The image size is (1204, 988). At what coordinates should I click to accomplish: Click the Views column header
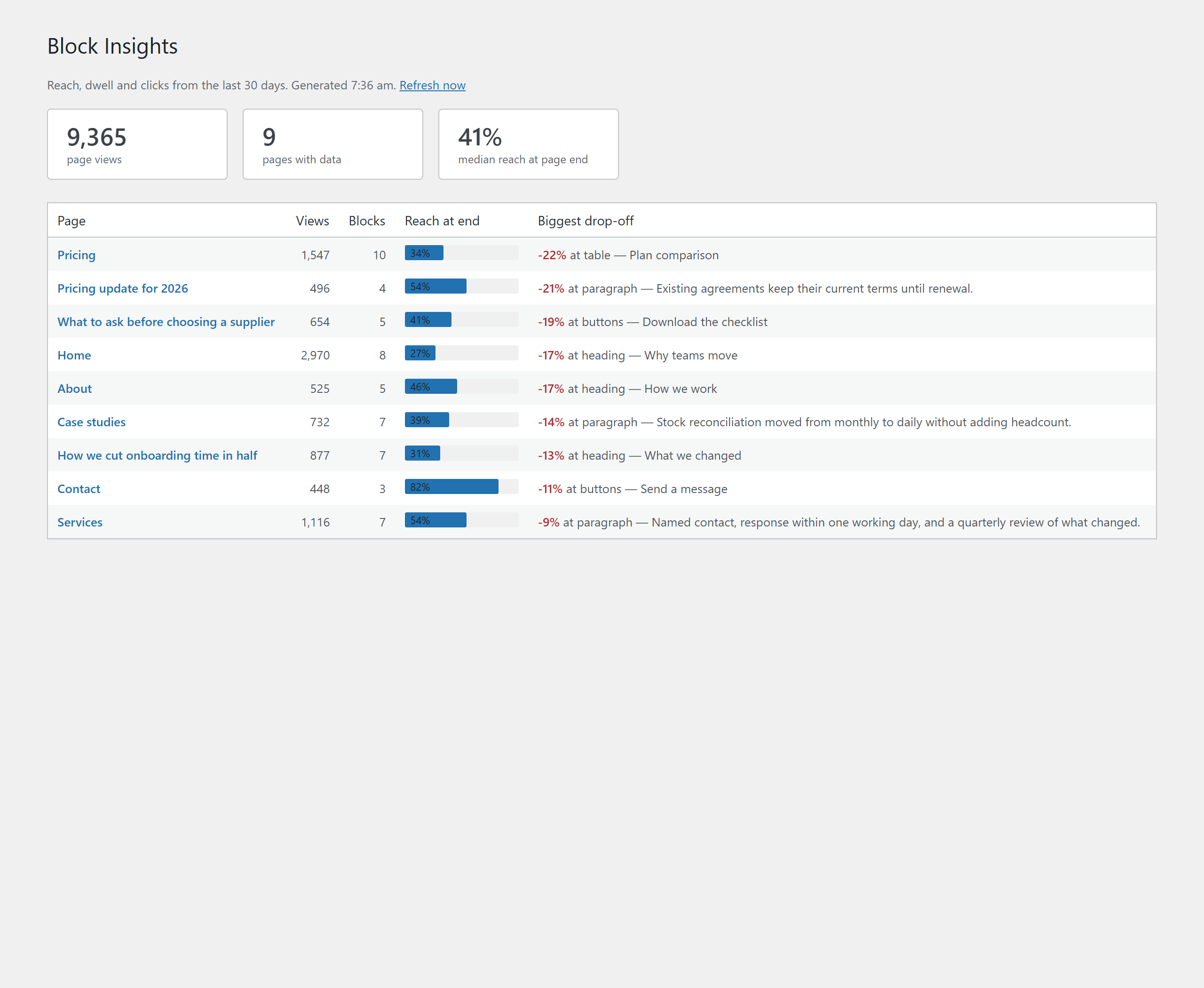(x=312, y=221)
